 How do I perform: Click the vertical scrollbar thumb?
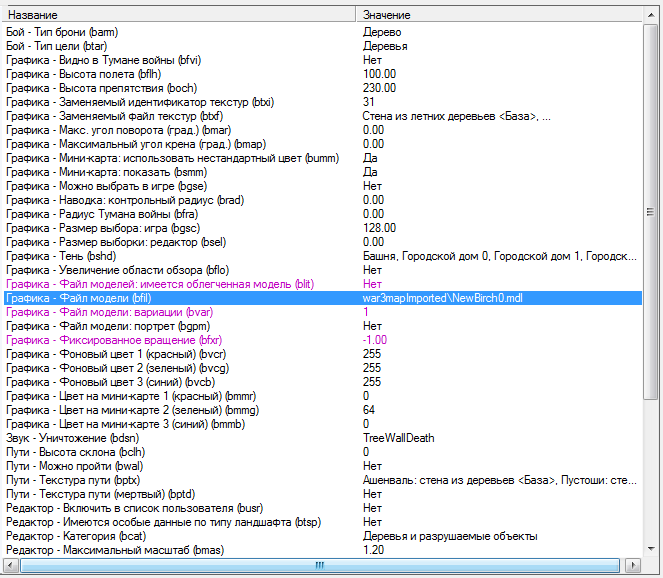[x=650, y=211]
